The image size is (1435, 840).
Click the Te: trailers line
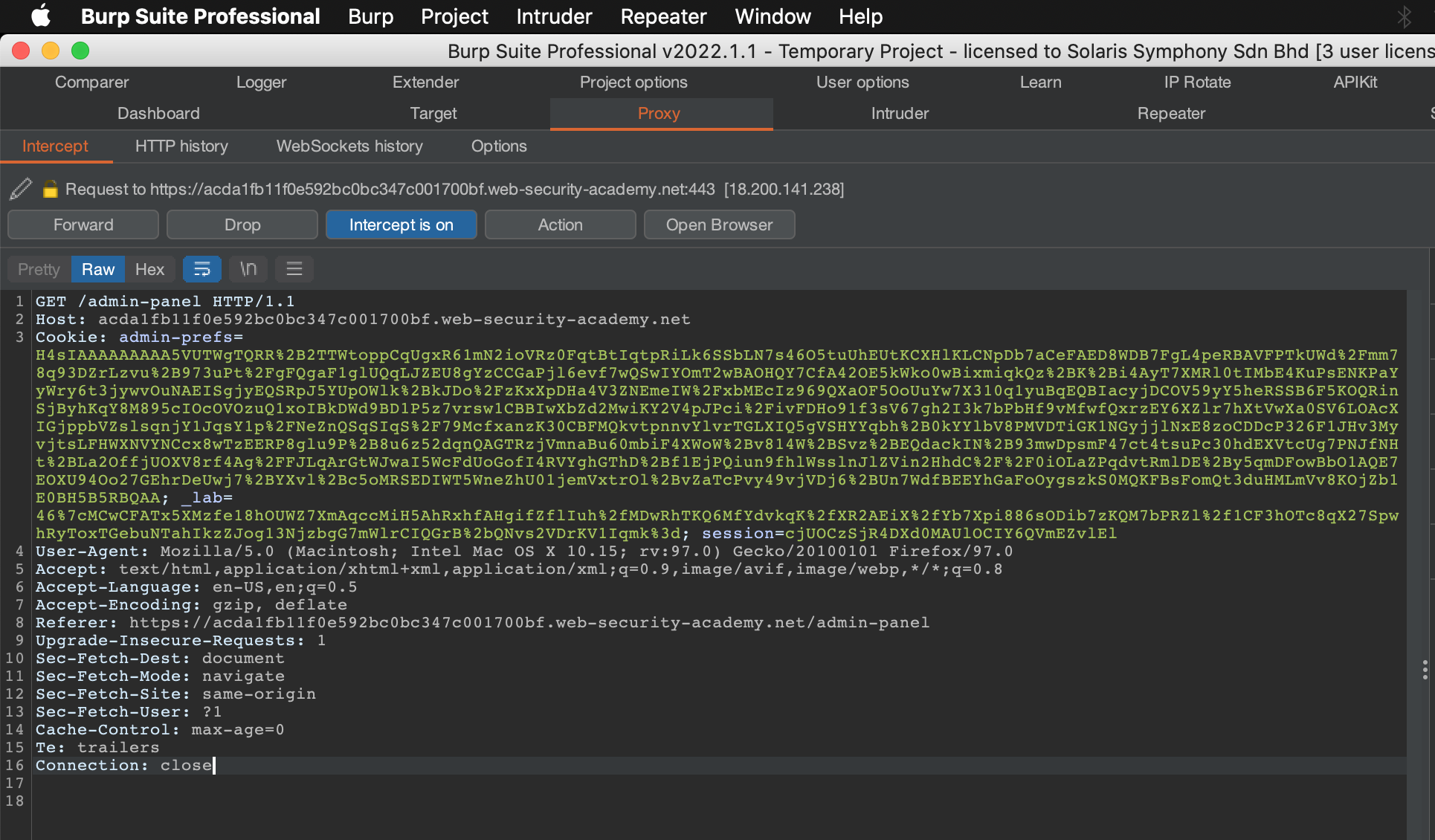tap(97, 747)
